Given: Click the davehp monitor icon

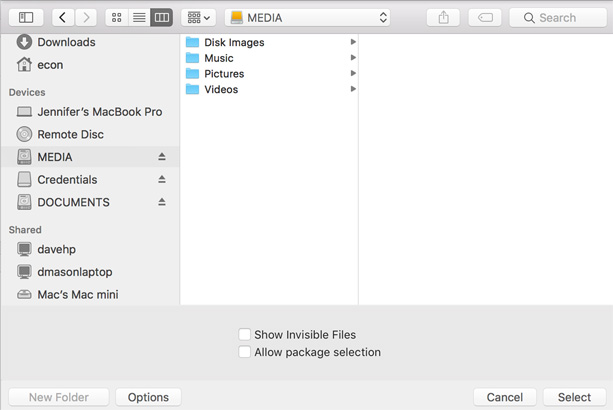Looking at the screenshot, I should point(24,249).
